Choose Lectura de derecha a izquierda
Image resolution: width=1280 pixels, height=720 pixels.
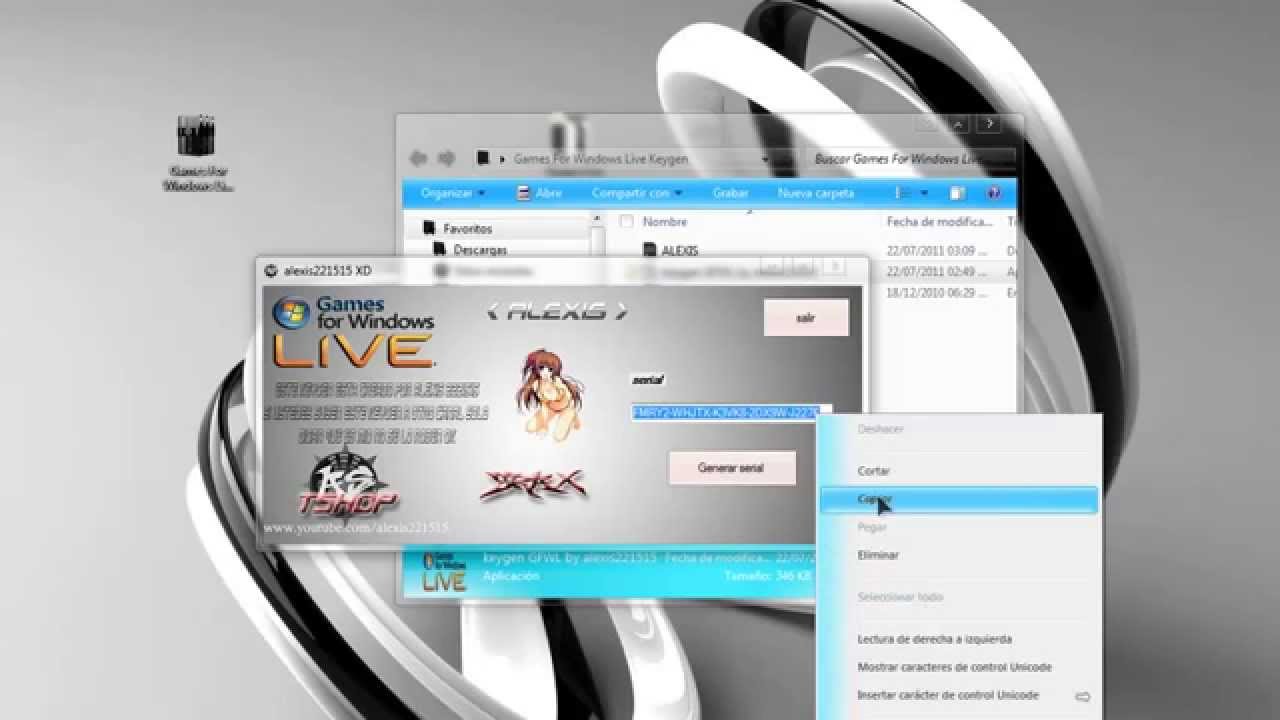point(934,639)
